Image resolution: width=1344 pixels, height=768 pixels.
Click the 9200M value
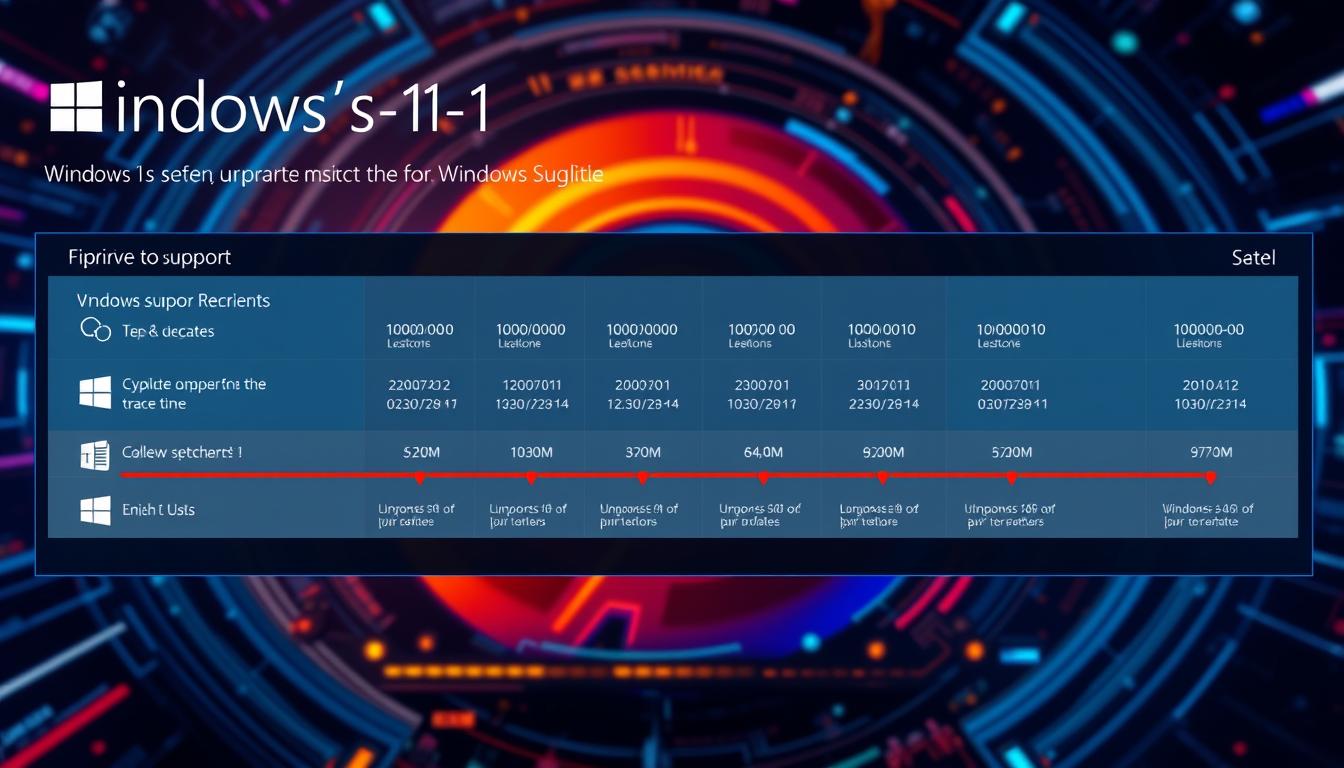pyautogui.click(x=883, y=452)
